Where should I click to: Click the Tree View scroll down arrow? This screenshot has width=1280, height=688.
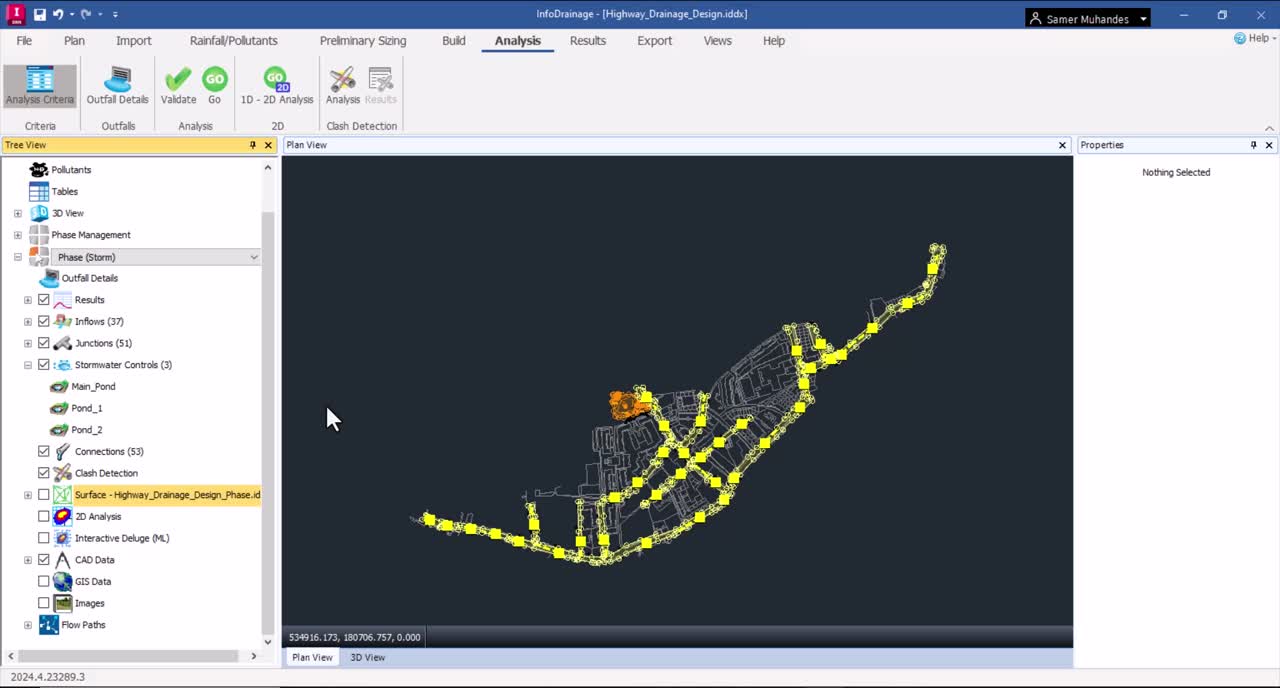coord(267,642)
